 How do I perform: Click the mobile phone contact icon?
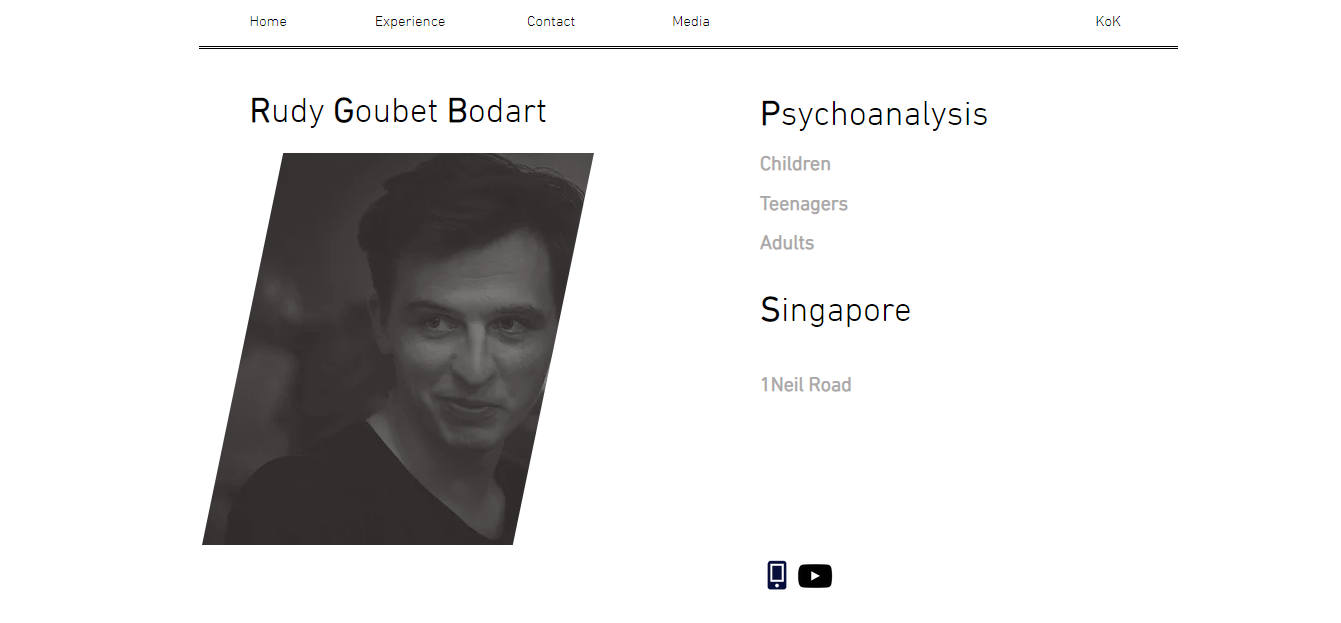tap(777, 576)
